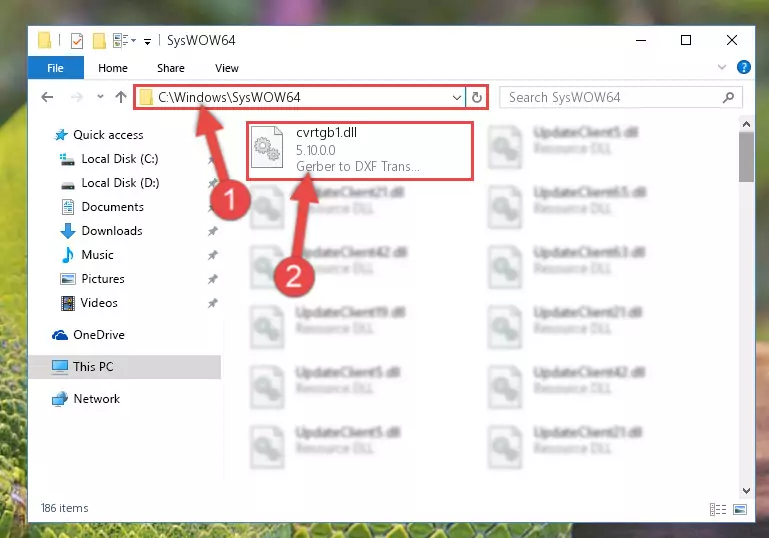The width and height of the screenshot is (769, 538).
Task: Click the OneDrive cloud icon
Action: pyautogui.click(x=60, y=335)
